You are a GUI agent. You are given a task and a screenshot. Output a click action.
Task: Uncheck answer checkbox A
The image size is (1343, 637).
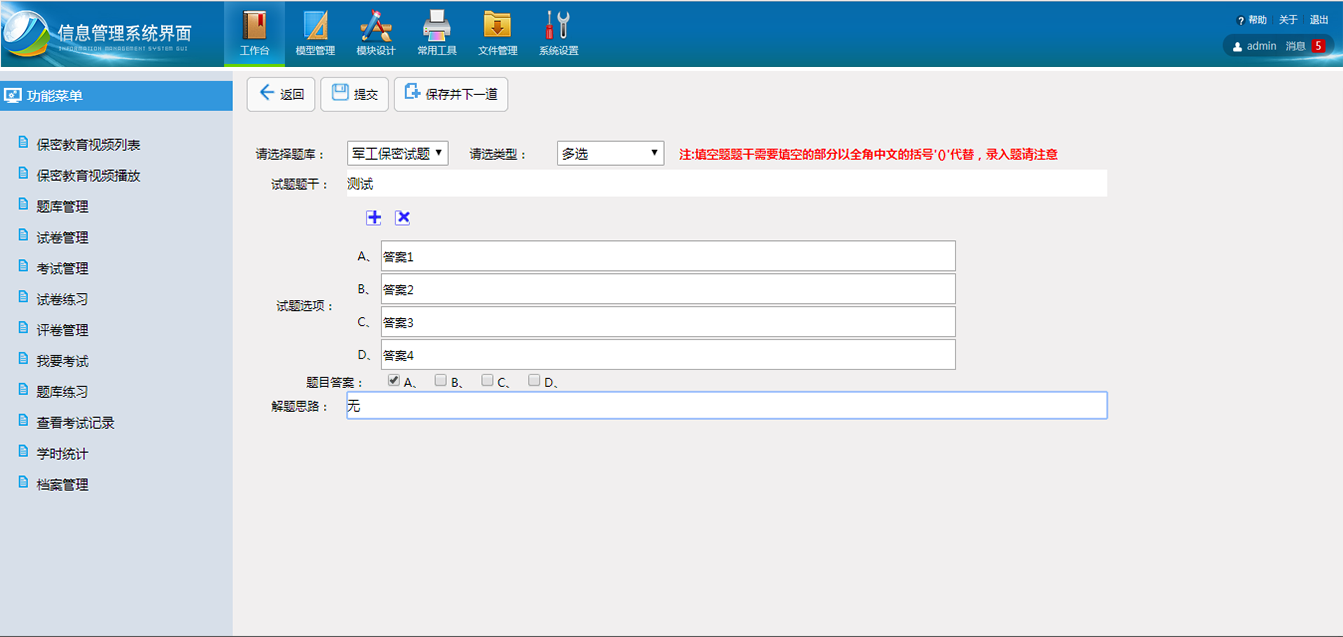coord(394,380)
